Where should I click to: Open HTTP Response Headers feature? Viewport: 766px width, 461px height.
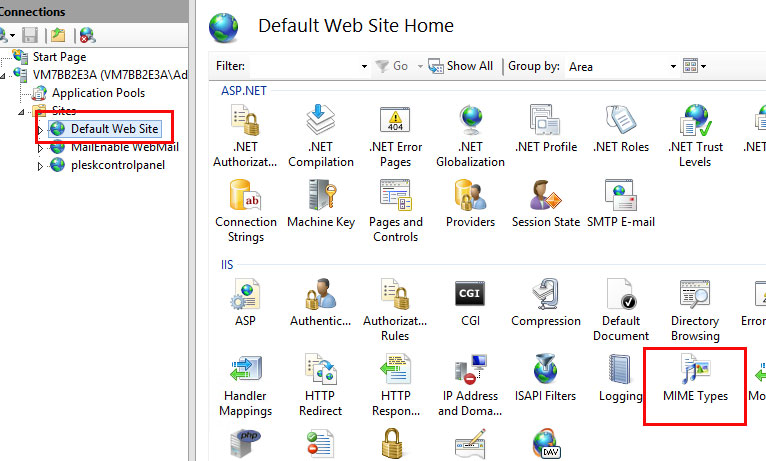pyautogui.click(x=396, y=386)
